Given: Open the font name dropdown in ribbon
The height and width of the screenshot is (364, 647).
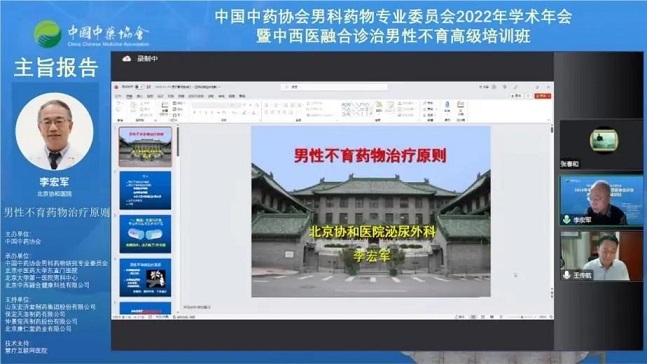Looking at the screenshot, I should pyautogui.click(x=216, y=105).
